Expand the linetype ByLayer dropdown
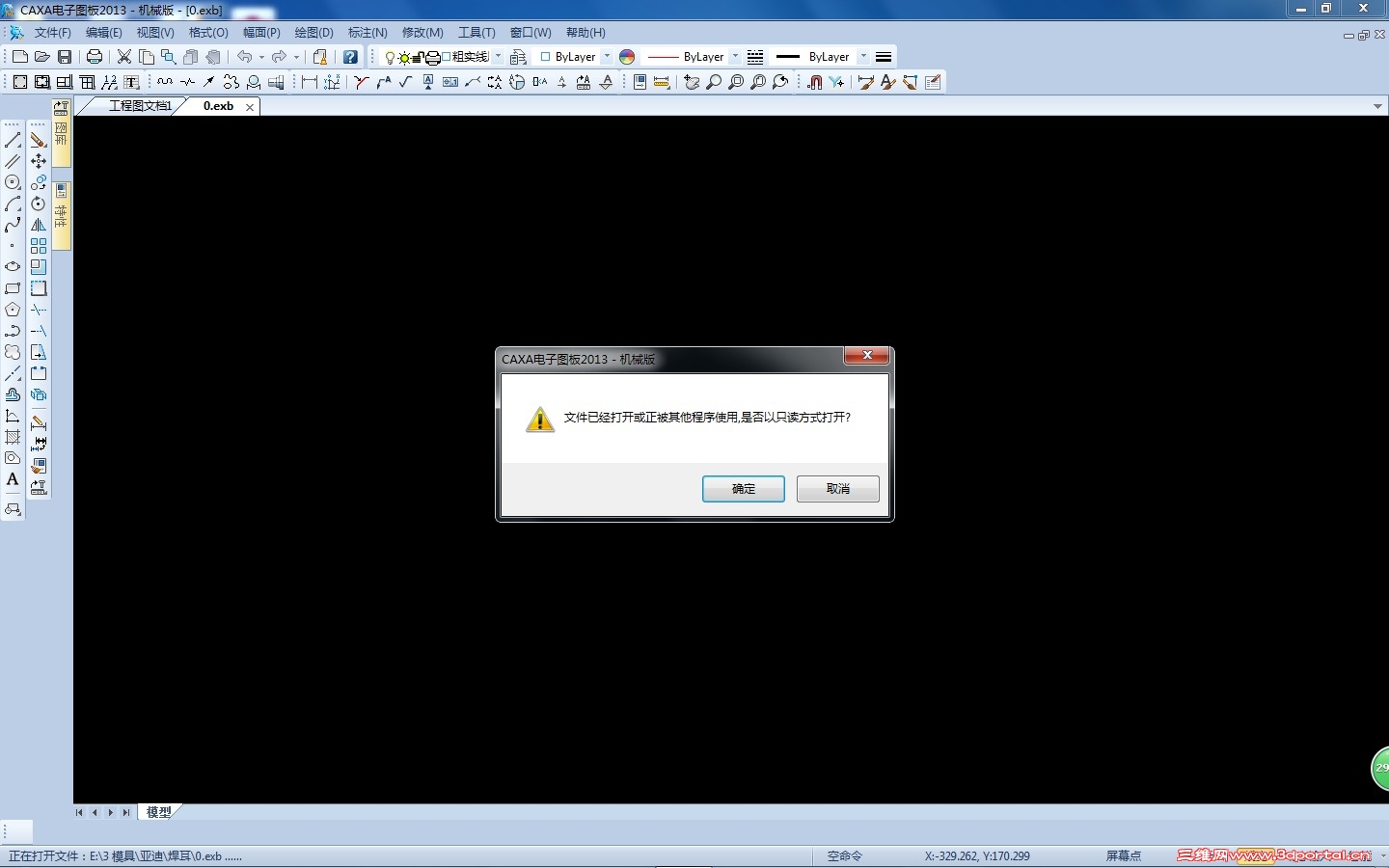The image size is (1389, 868). pos(735,57)
